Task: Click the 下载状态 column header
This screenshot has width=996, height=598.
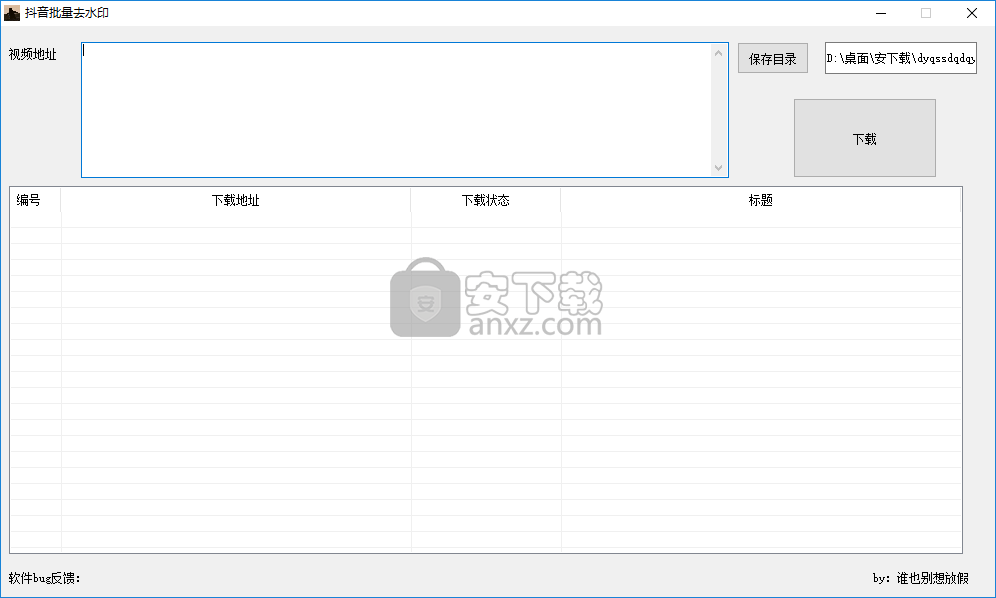Action: click(x=485, y=200)
